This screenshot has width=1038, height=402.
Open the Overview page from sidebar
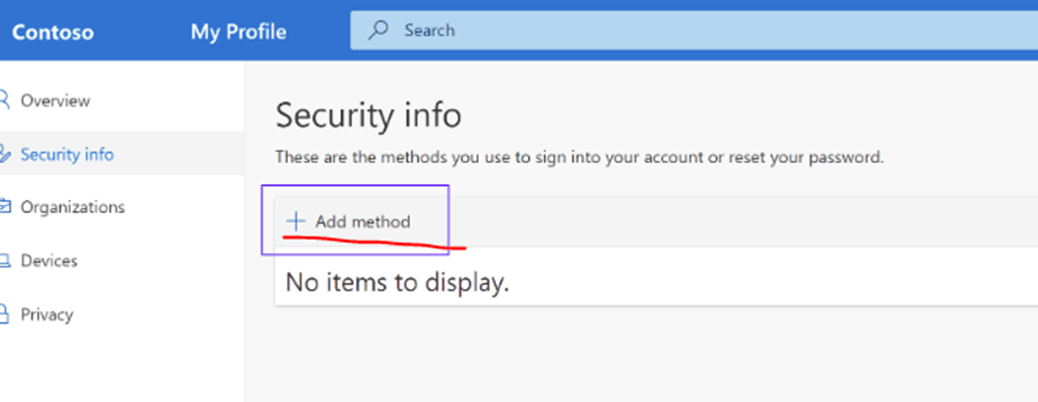[56, 101]
